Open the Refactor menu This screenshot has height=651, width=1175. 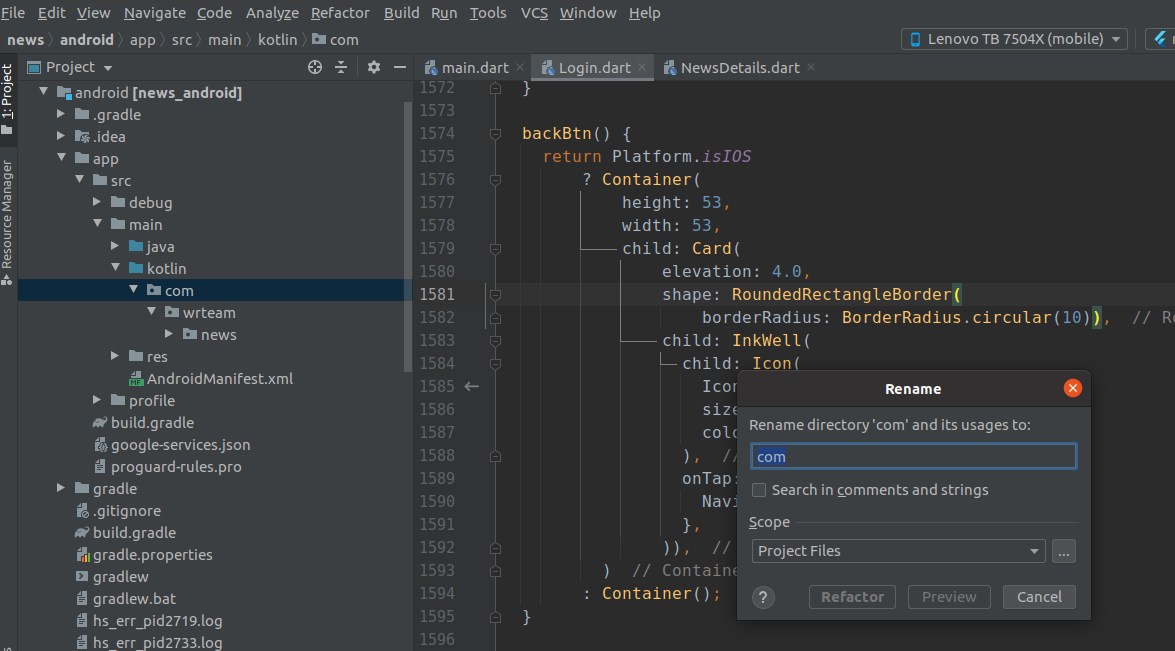(340, 13)
